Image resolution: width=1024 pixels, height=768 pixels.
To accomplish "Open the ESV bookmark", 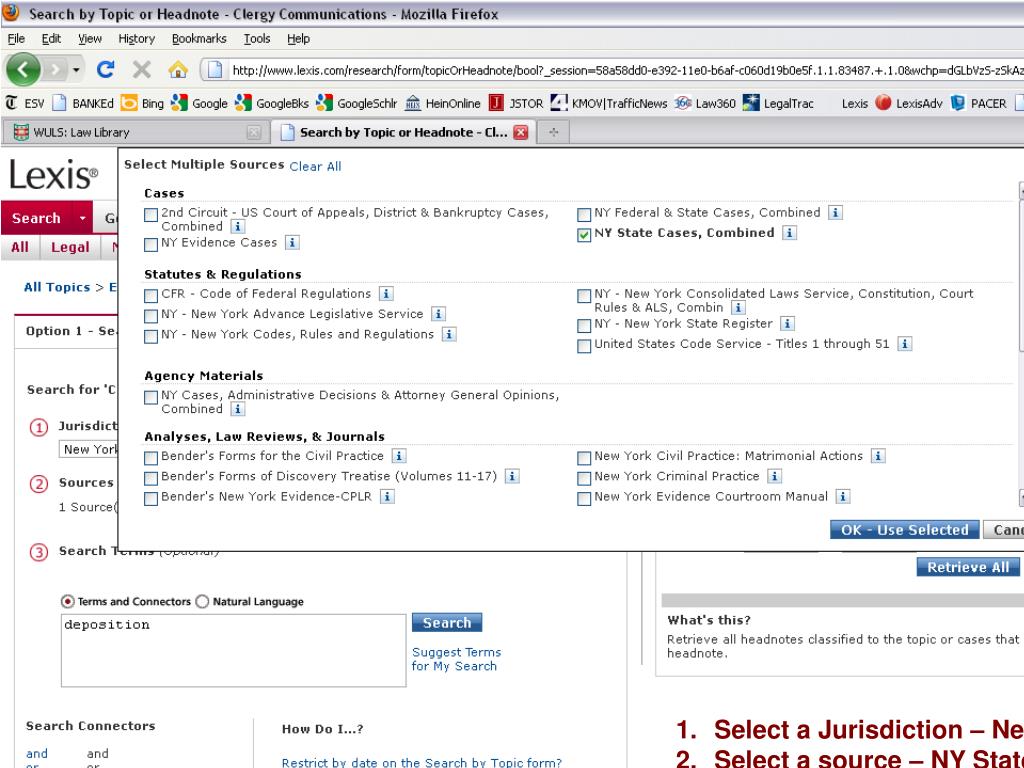I will [x=25, y=103].
